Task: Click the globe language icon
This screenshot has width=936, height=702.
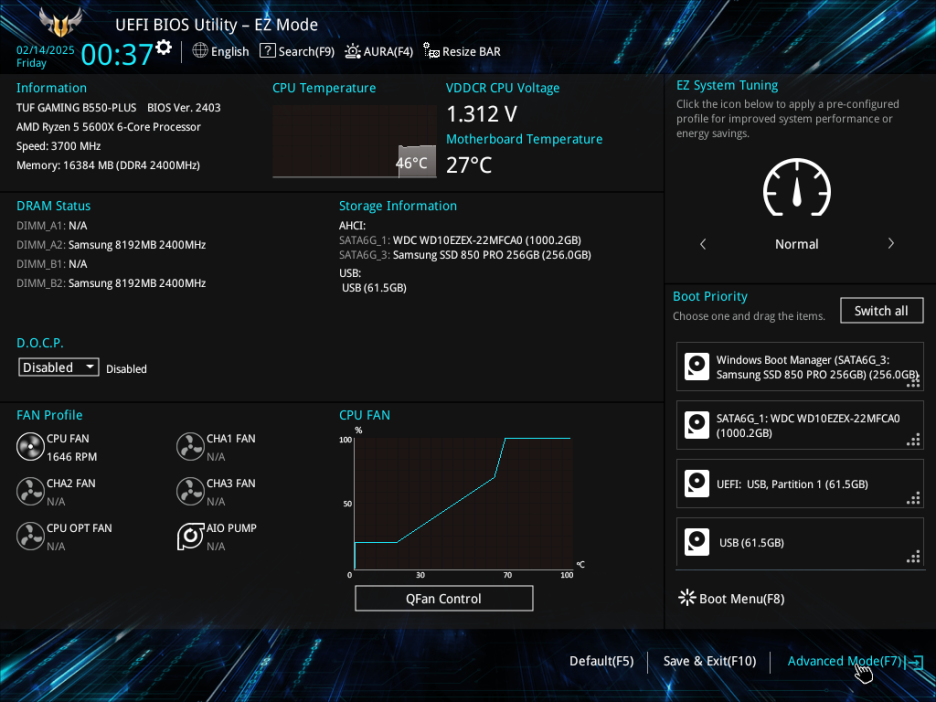Action: coord(200,51)
